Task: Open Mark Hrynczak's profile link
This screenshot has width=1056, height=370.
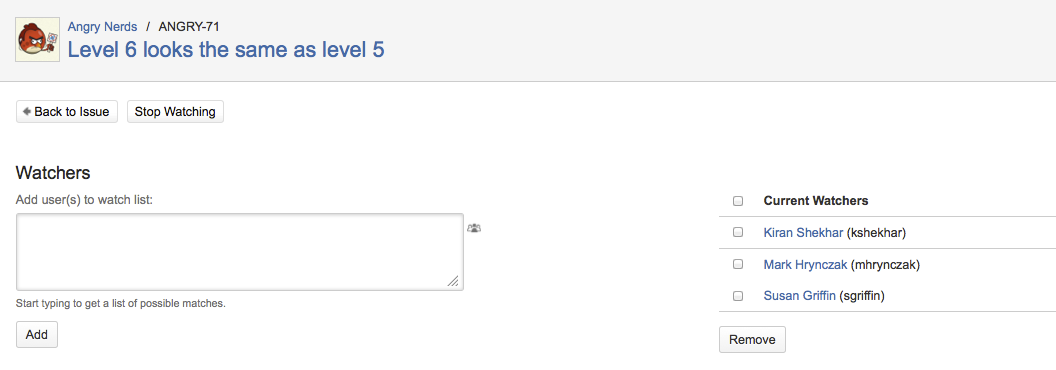Action: (x=805, y=265)
